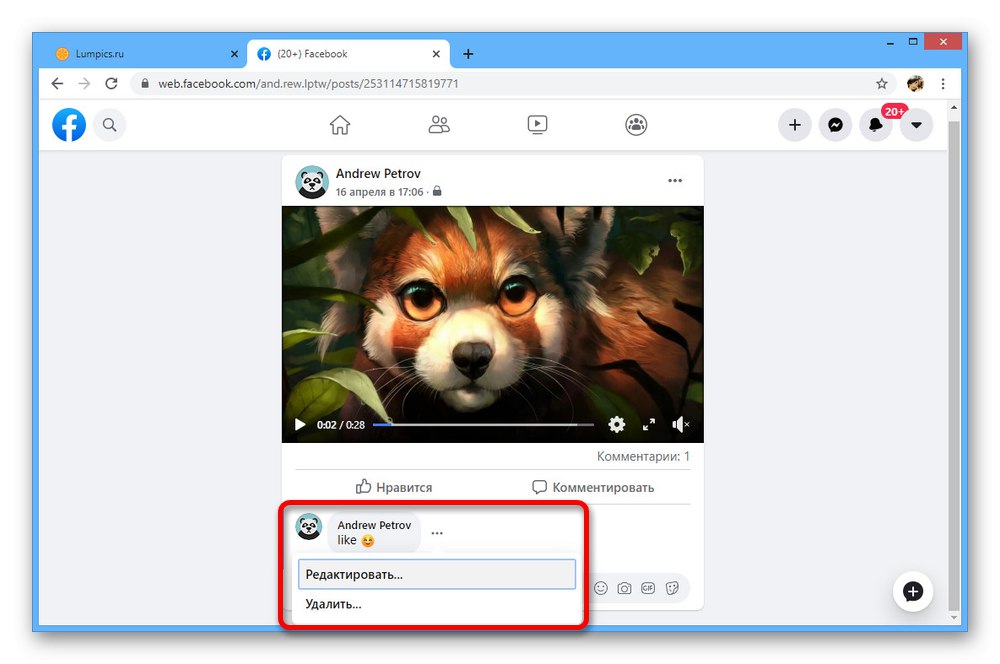Add a sticker to the comment
The width and height of the screenshot is (1000, 664).
point(672,588)
